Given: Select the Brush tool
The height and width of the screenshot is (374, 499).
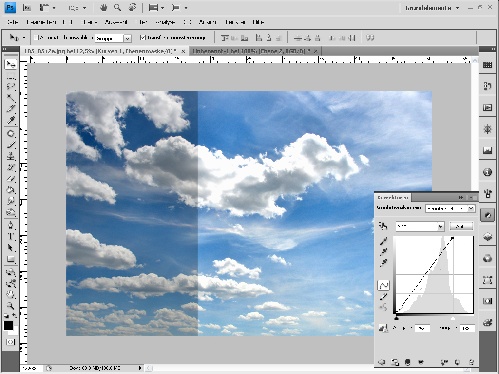Looking at the screenshot, I should (x=11, y=145).
